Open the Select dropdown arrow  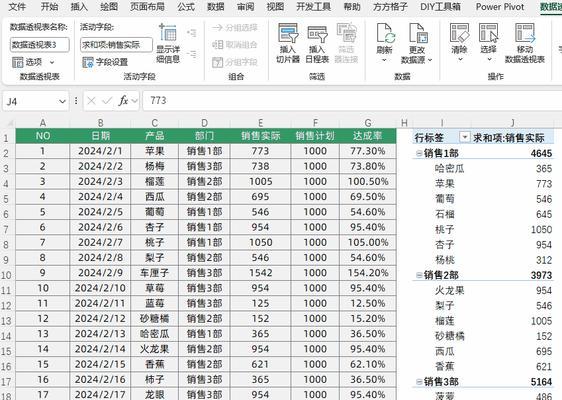[x=489, y=59]
